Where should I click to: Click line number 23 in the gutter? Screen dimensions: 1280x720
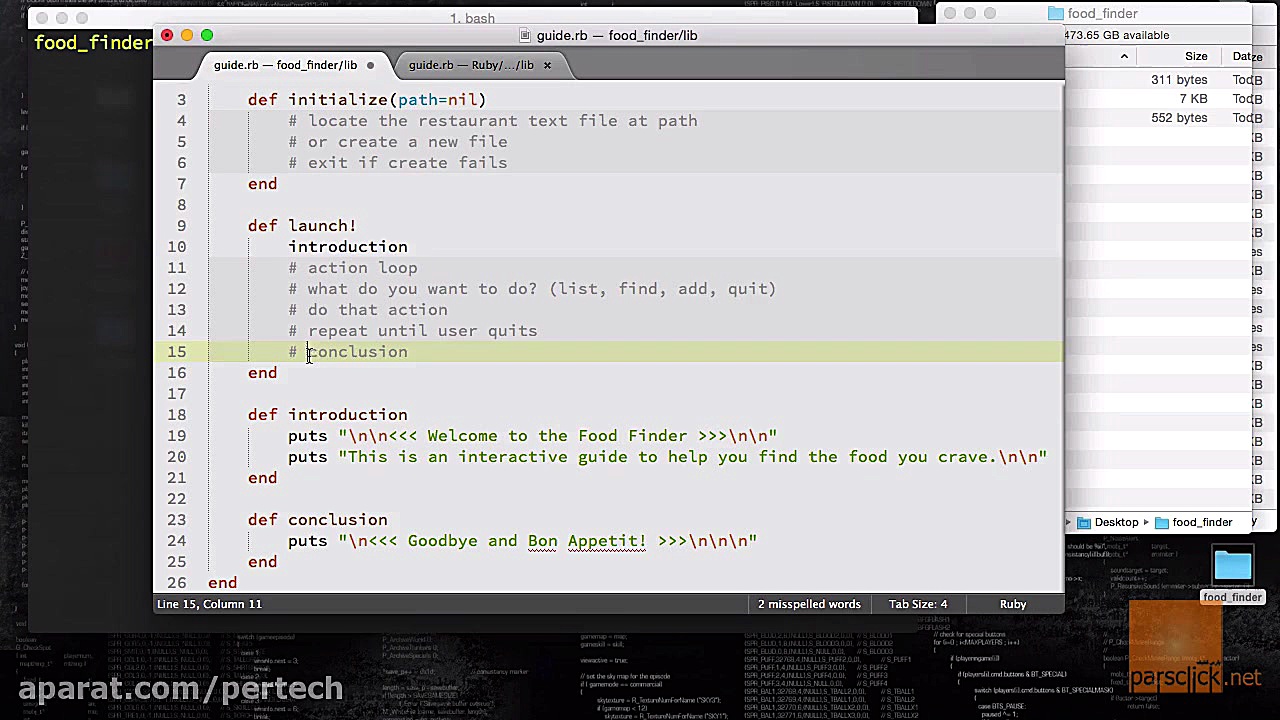pyautogui.click(x=176, y=520)
